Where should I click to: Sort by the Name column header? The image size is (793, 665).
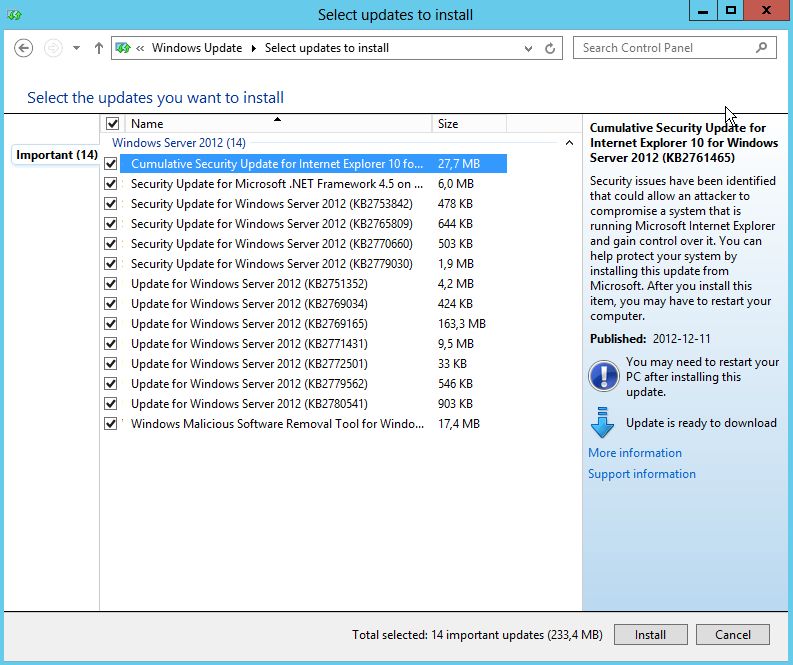tap(278, 123)
